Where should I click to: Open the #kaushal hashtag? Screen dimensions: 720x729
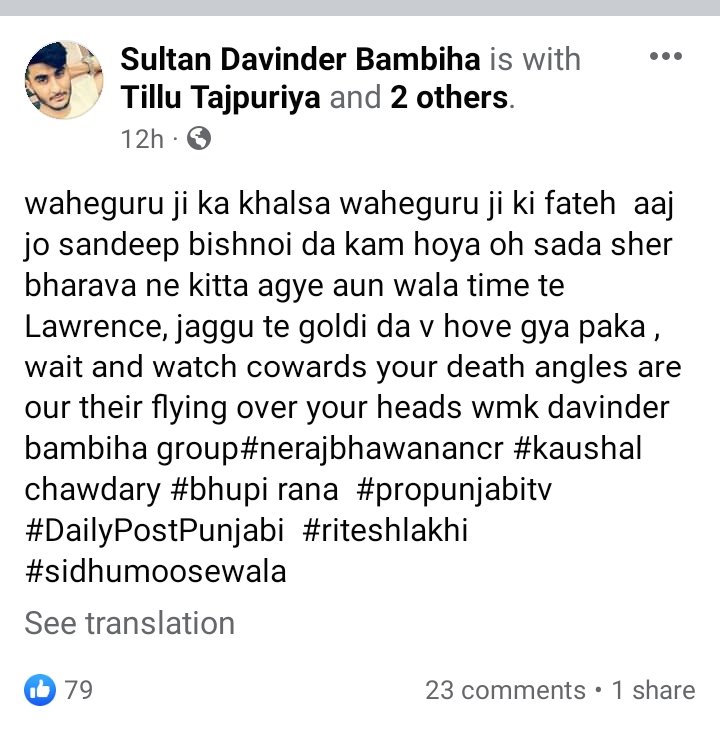click(578, 448)
